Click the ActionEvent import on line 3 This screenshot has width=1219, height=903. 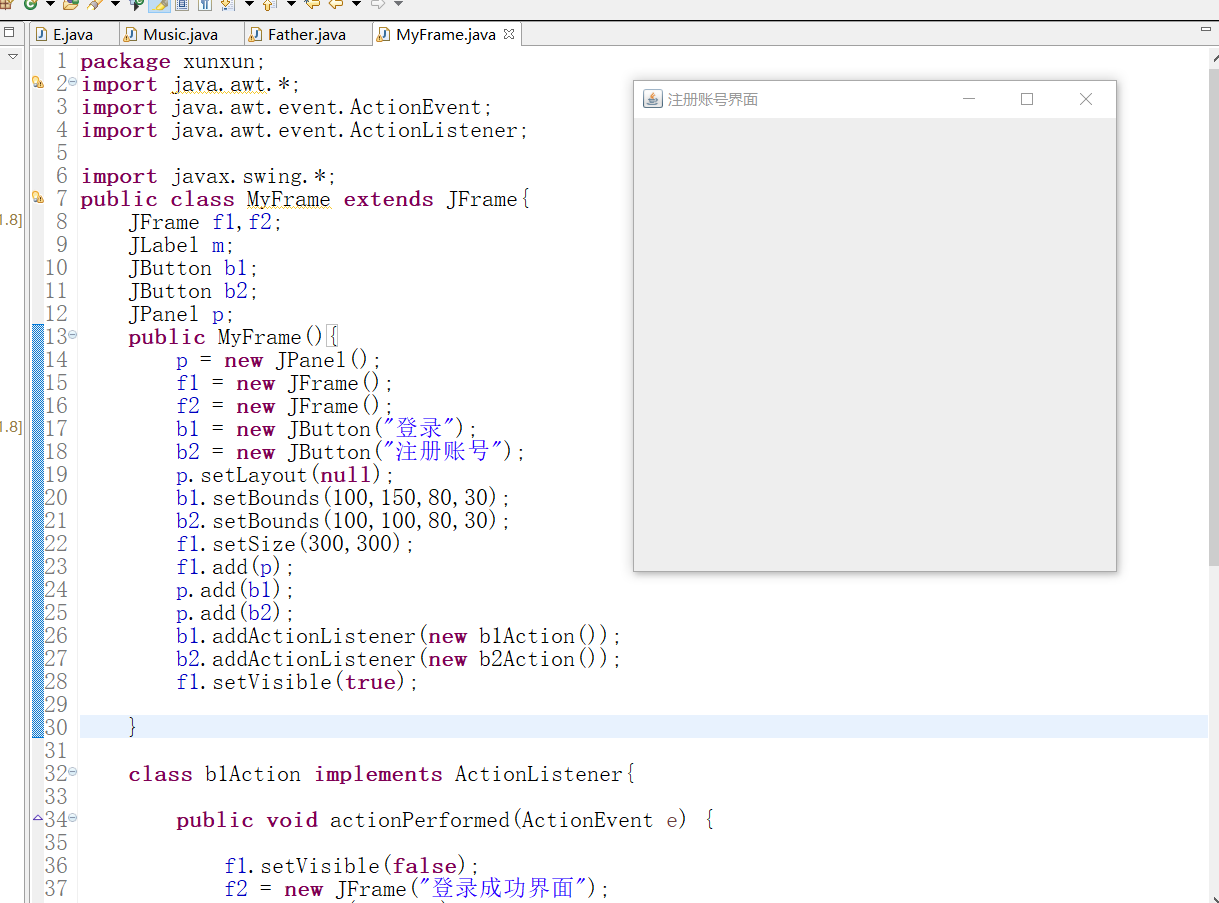287,107
